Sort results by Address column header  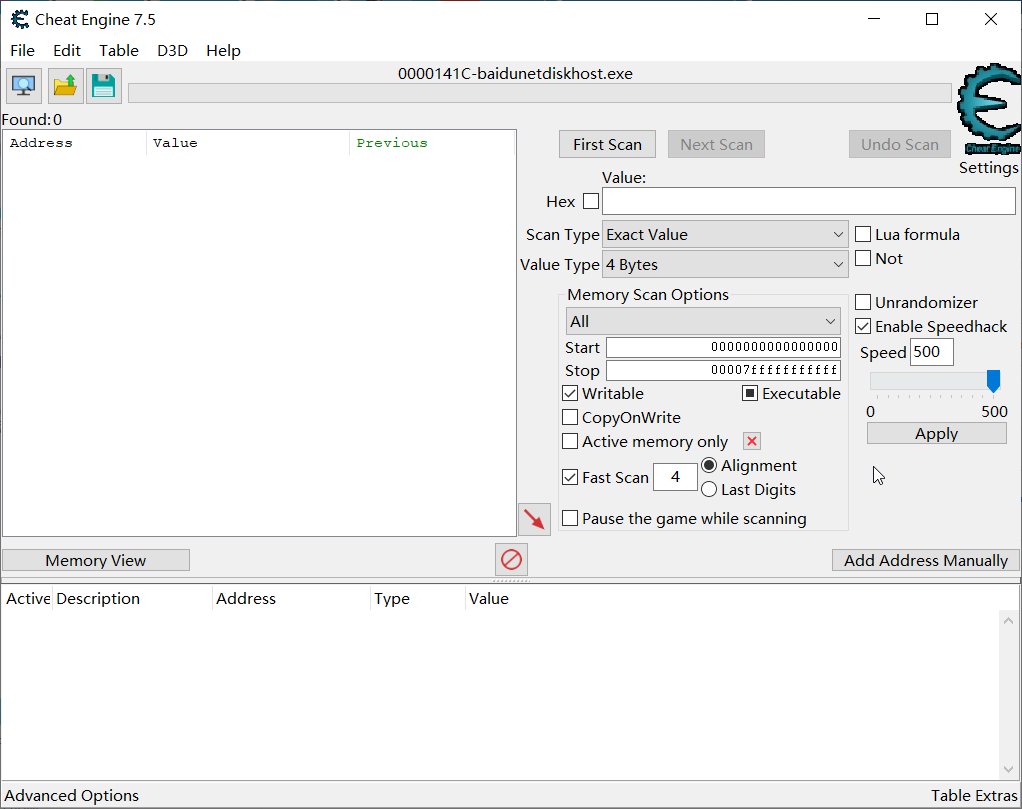(75, 143)
